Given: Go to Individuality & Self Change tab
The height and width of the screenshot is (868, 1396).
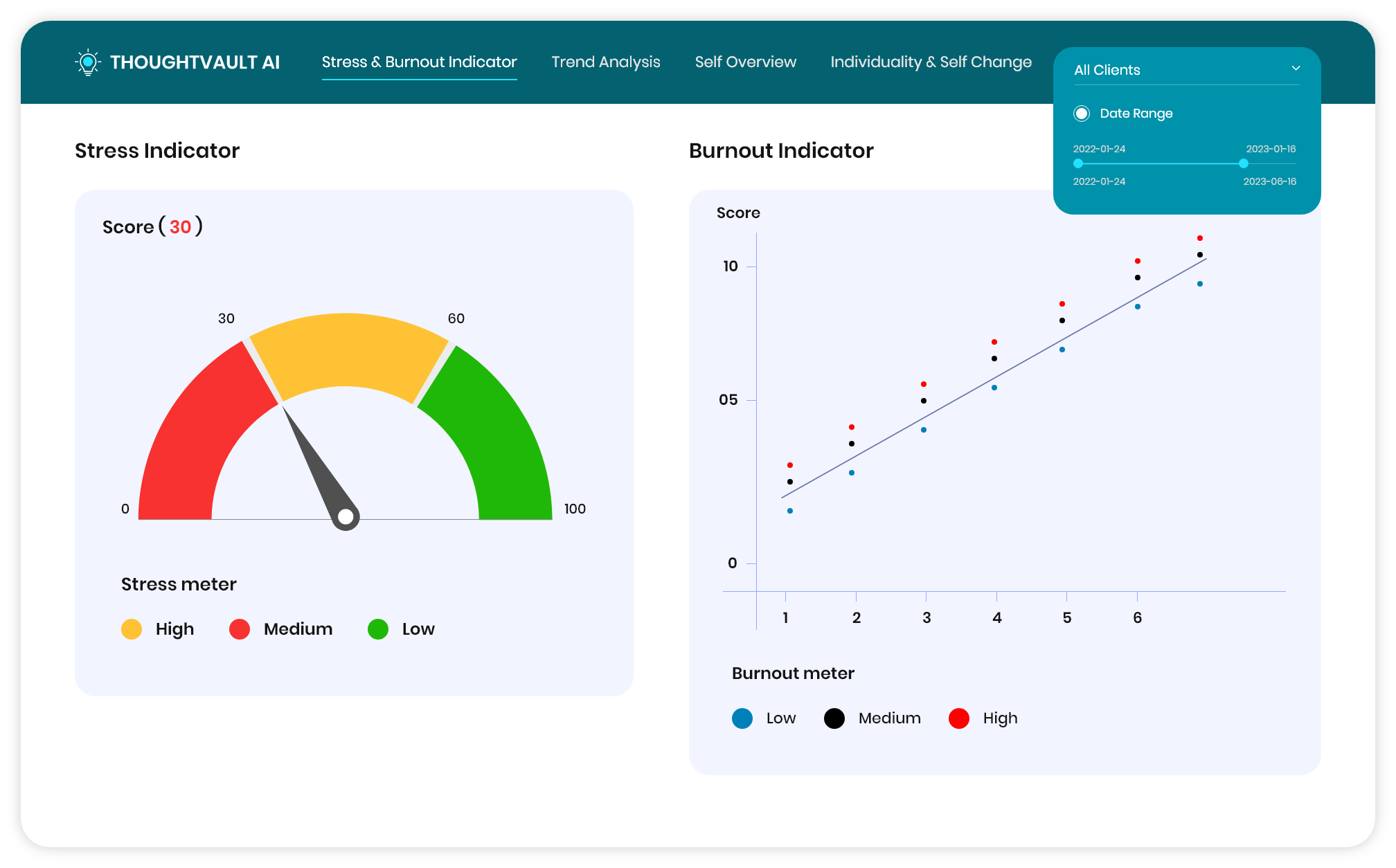Looking at the screenshot, I should click(x=931, y=62).
